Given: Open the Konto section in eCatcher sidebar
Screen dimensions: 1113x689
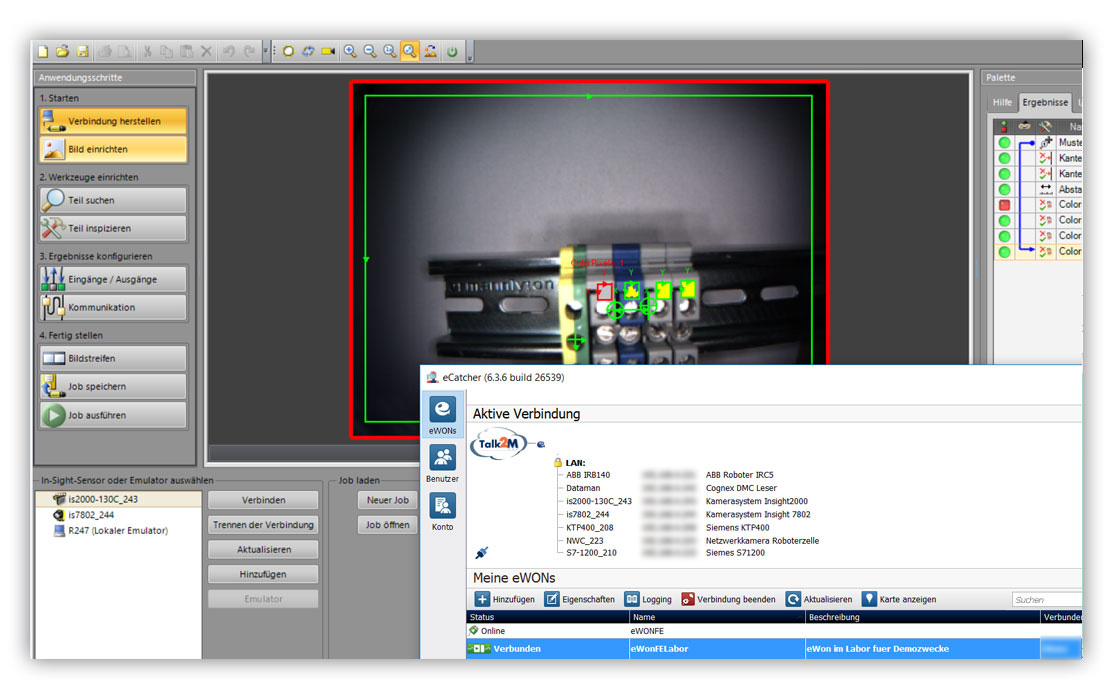Looking at the screenshot, I should tap(442, 512).
